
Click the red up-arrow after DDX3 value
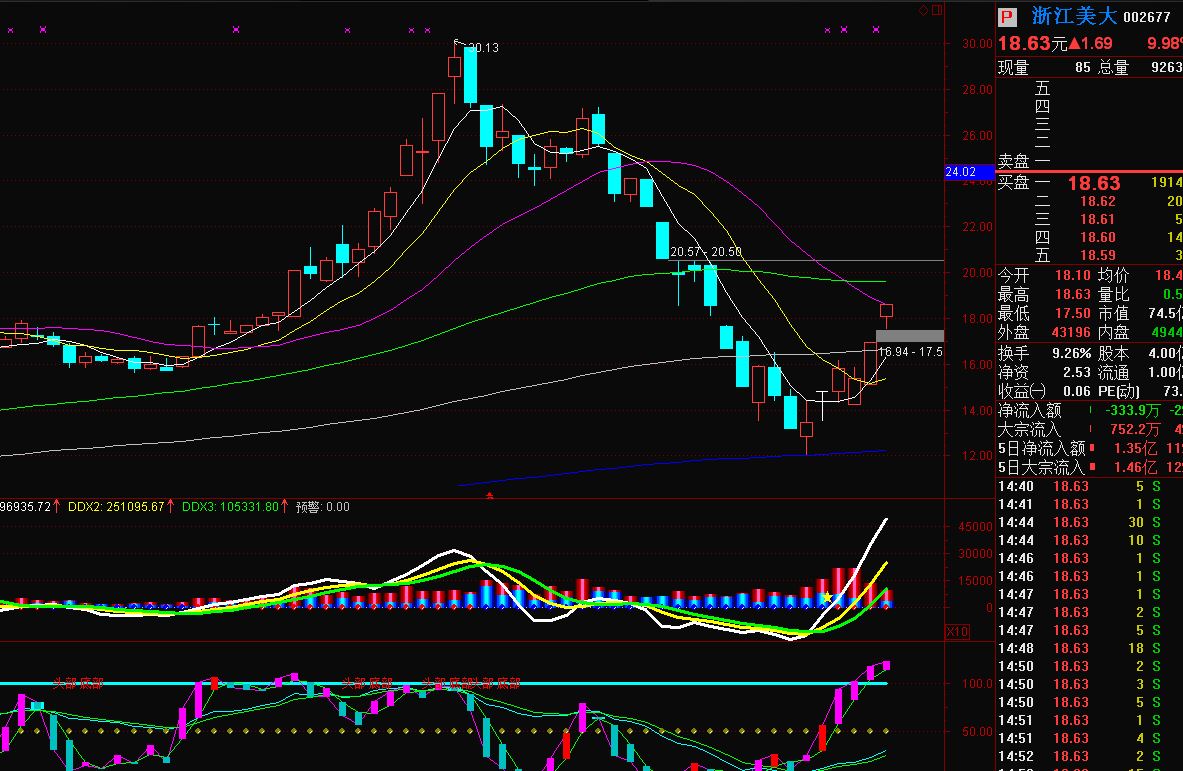pyautogui.click(x=284, y=507)
